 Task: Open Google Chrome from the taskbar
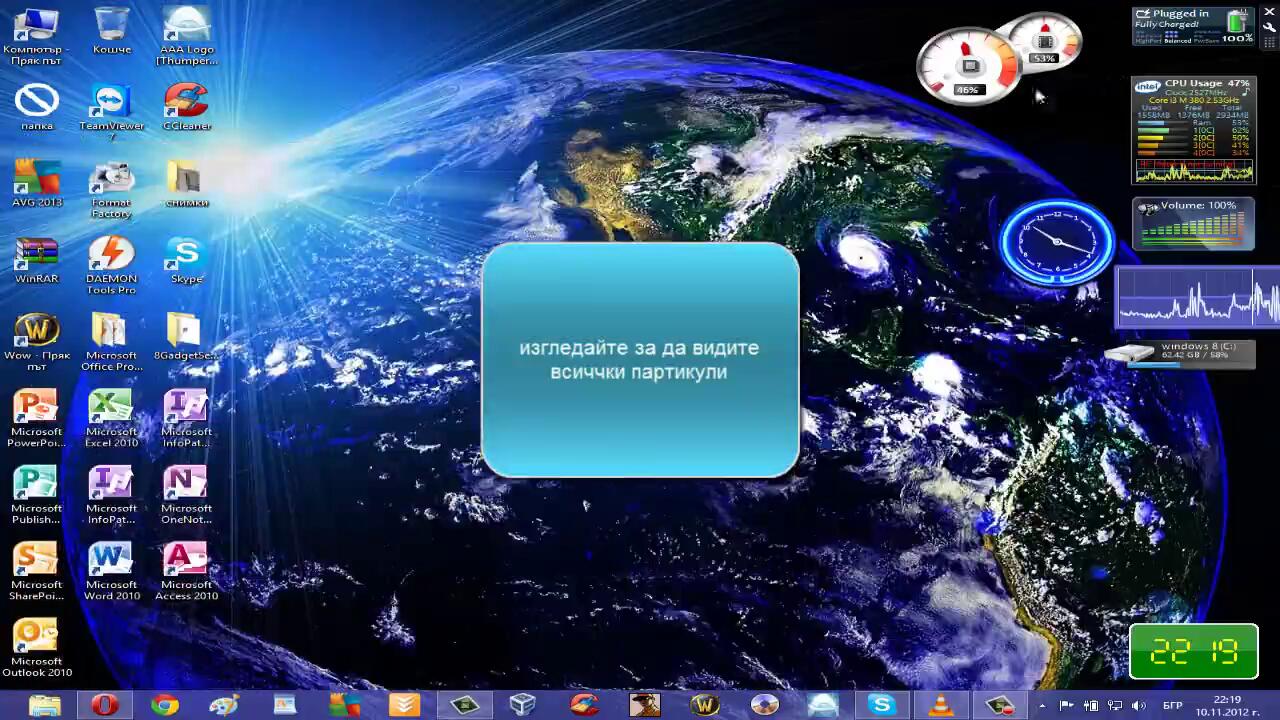164,705
